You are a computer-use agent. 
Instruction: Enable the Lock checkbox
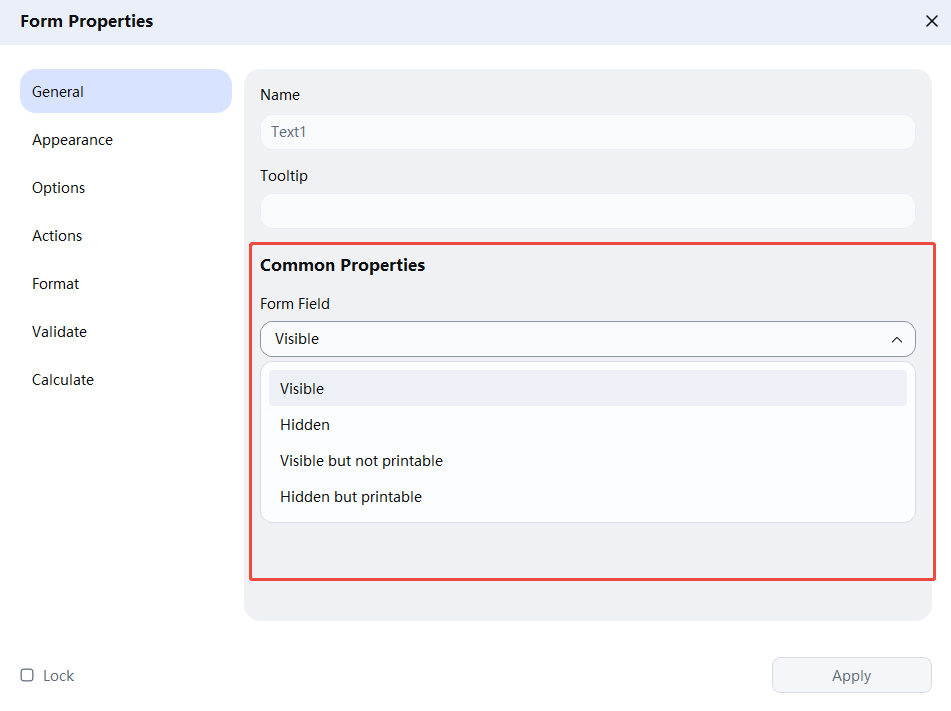coord(27,675)
